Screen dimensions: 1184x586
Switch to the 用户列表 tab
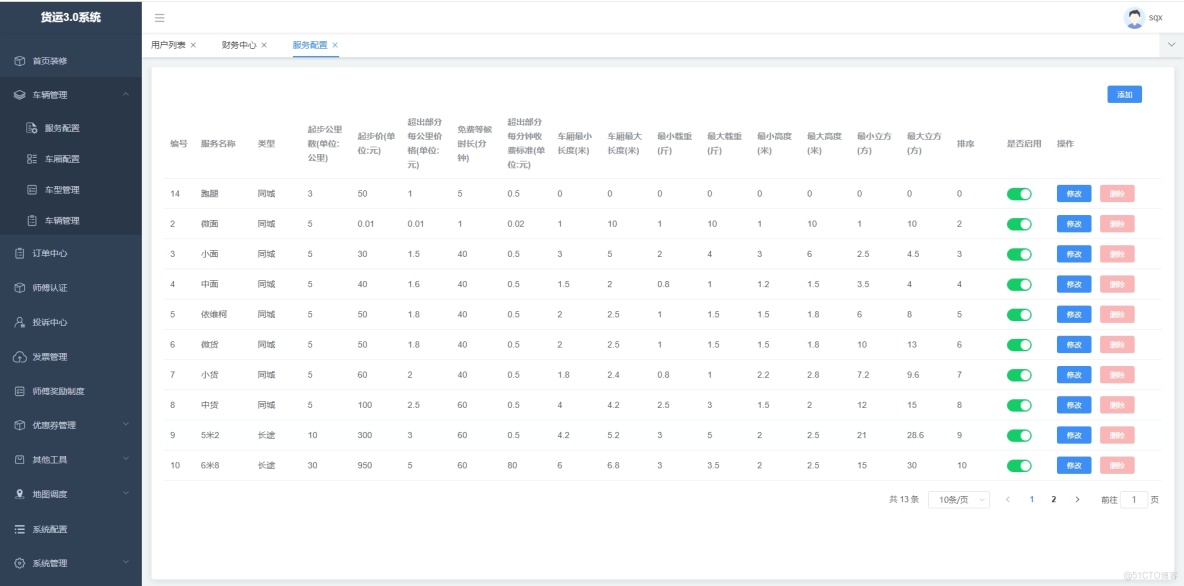click(x=168, y=45)
